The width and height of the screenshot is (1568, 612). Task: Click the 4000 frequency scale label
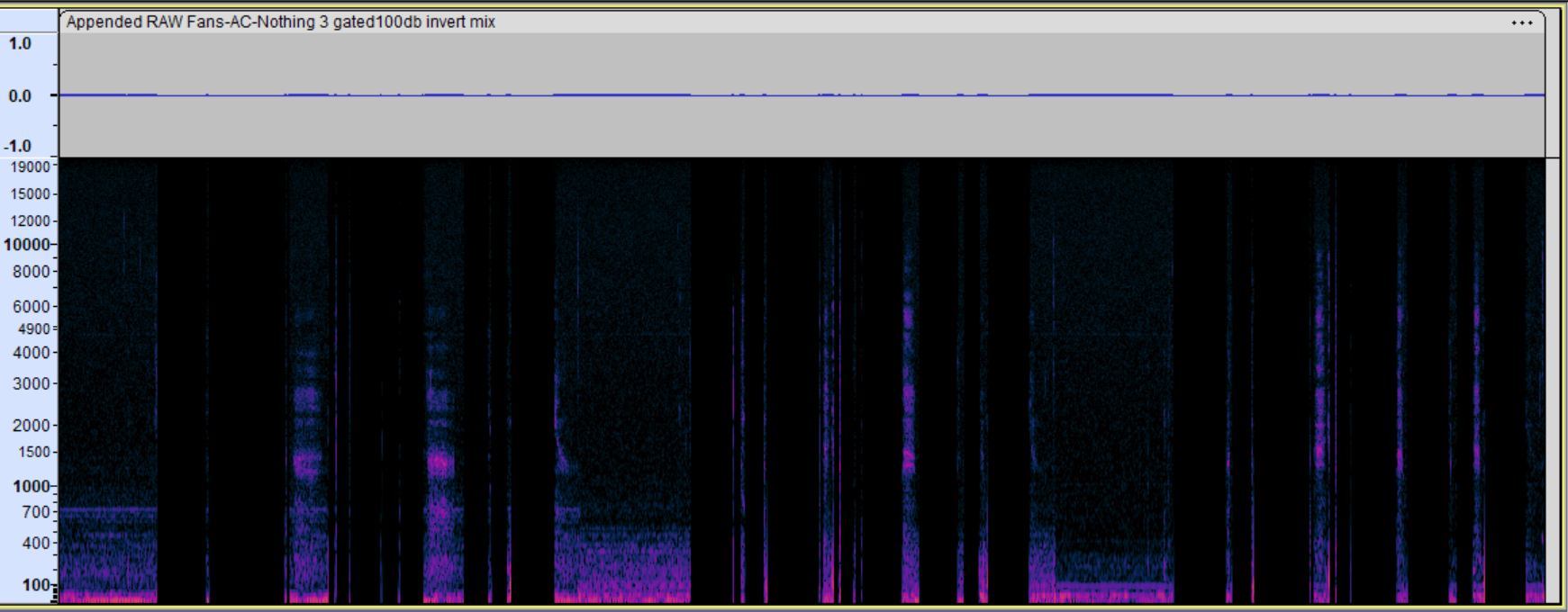32,353
